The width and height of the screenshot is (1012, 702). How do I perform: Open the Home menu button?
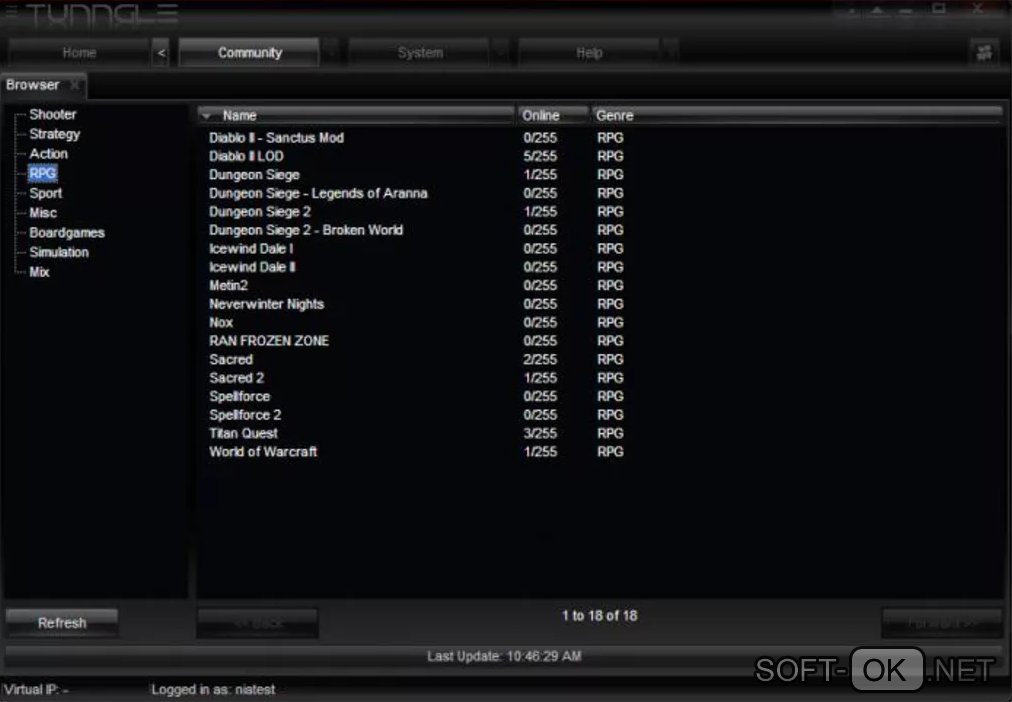point(79,52)
